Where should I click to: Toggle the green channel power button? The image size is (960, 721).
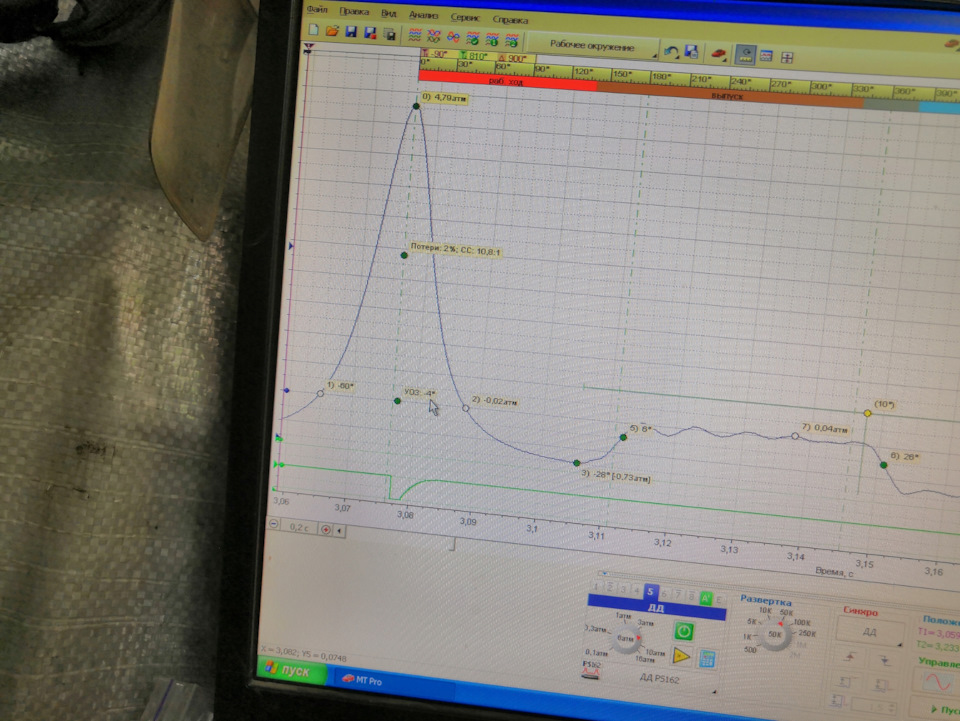point(683,631)
